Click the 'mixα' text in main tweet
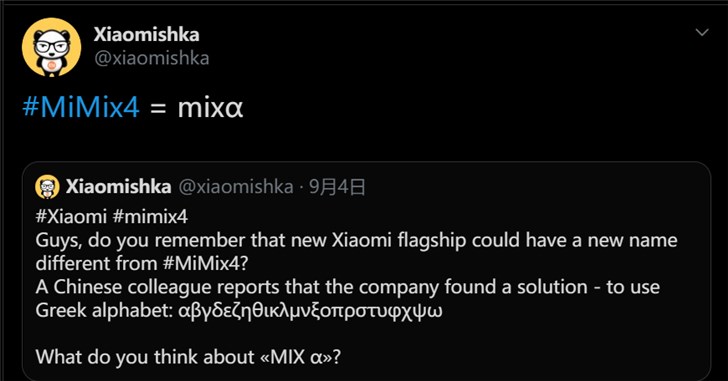The image size is (728, 381). point(210,108)
